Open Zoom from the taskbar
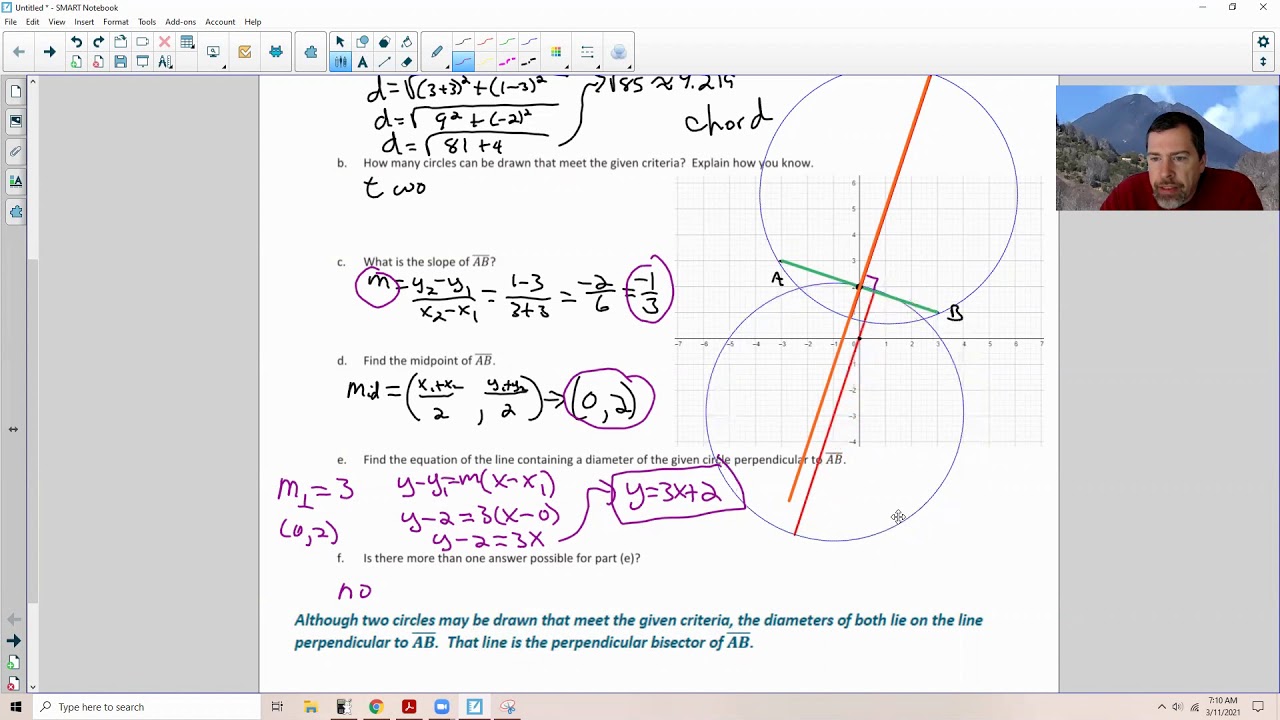The image size is (1280, 720). (x=442, y=707)
